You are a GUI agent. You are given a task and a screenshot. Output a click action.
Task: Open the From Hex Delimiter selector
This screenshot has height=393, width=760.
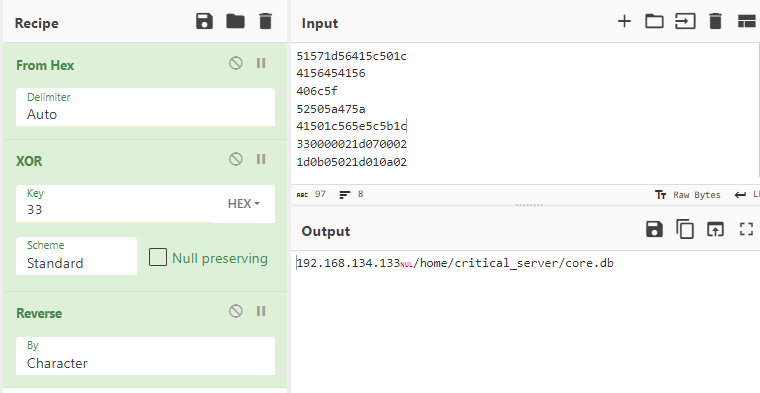point(145,107)
